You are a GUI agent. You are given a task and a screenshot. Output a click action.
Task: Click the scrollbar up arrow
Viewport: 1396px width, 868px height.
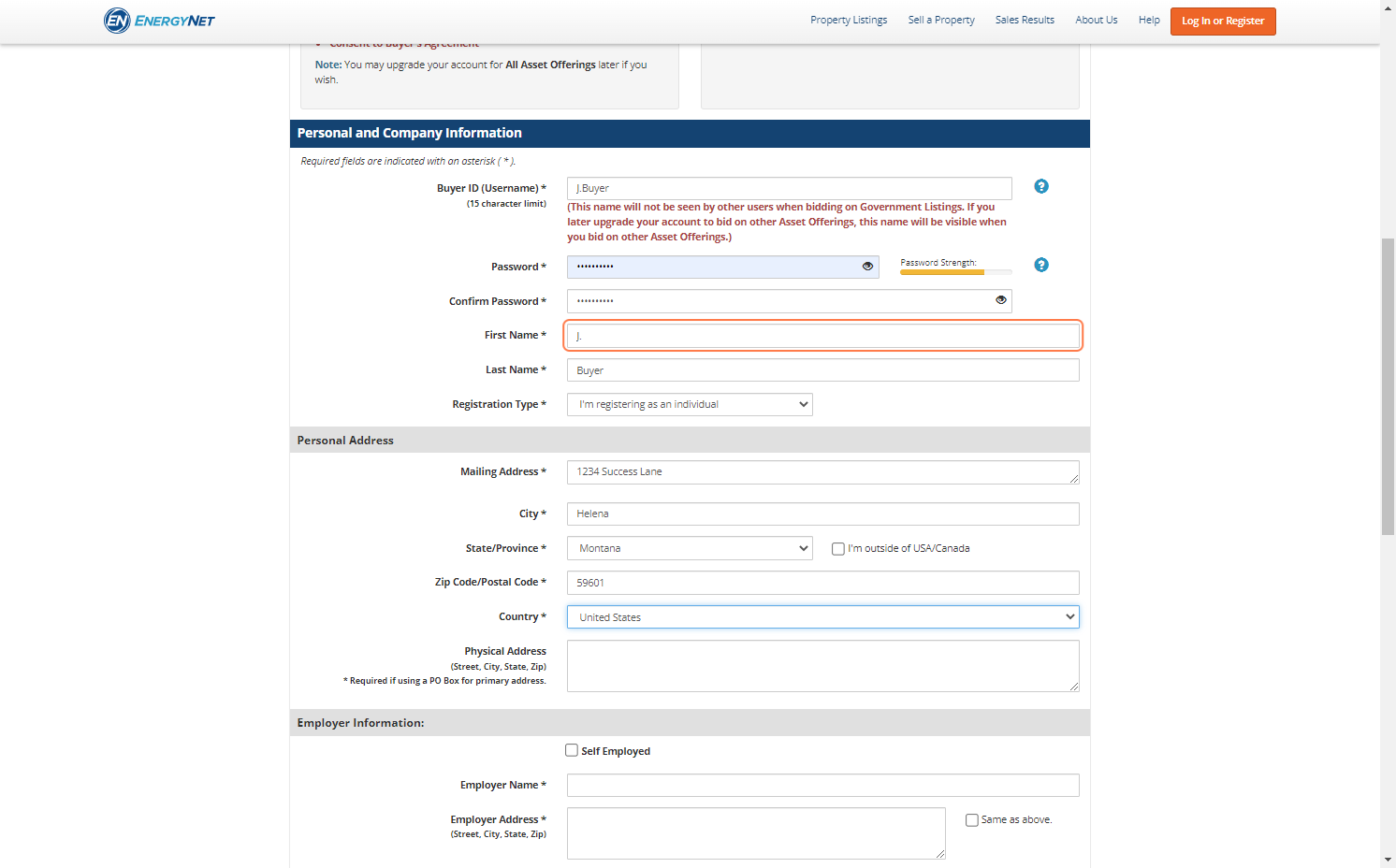click(1388, 7)
